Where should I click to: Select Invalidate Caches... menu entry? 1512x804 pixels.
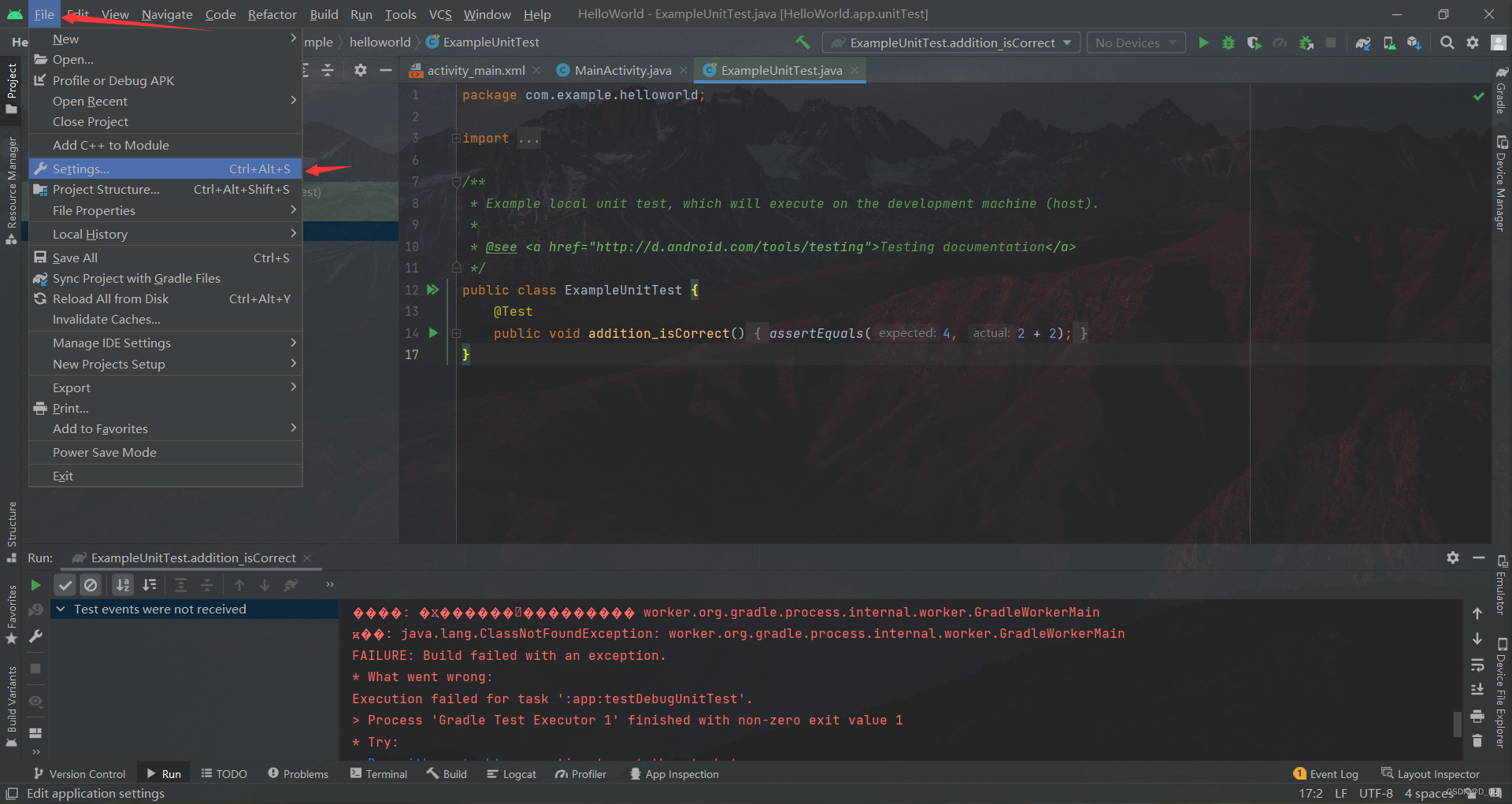(x=165, y=319)
